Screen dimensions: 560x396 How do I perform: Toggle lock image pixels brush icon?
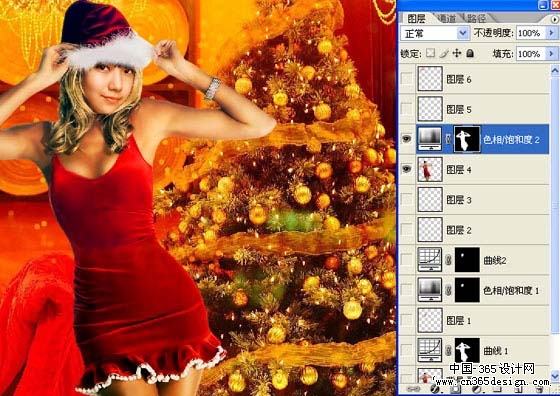pyautogui.click(x=444, y=54)
